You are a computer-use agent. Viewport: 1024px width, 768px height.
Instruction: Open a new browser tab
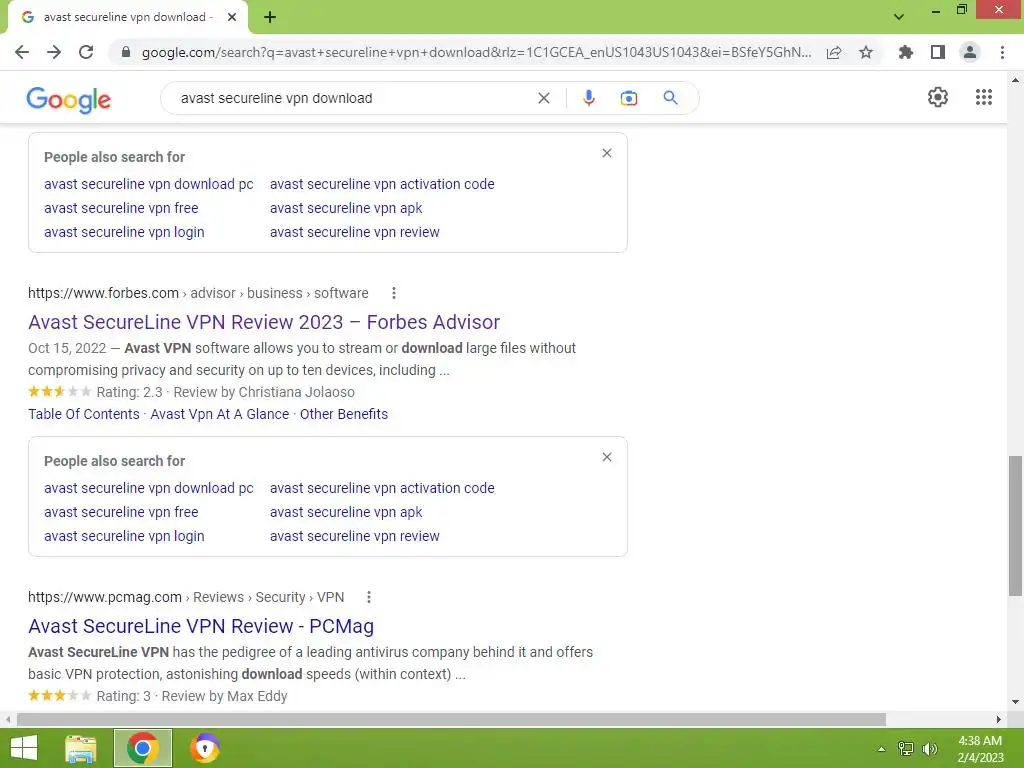click(x=270, y=18)
